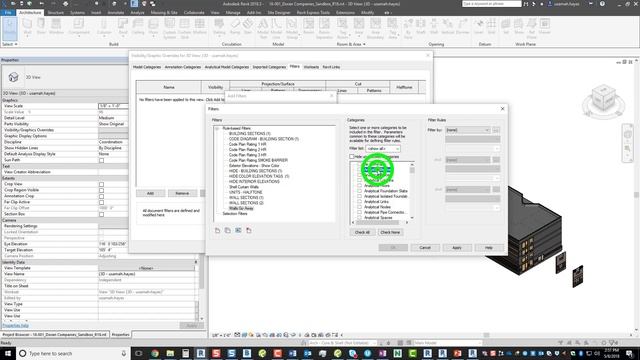Open the View Scale dropdown in Properties
640x360 pixels.
[x=113, y=106]
